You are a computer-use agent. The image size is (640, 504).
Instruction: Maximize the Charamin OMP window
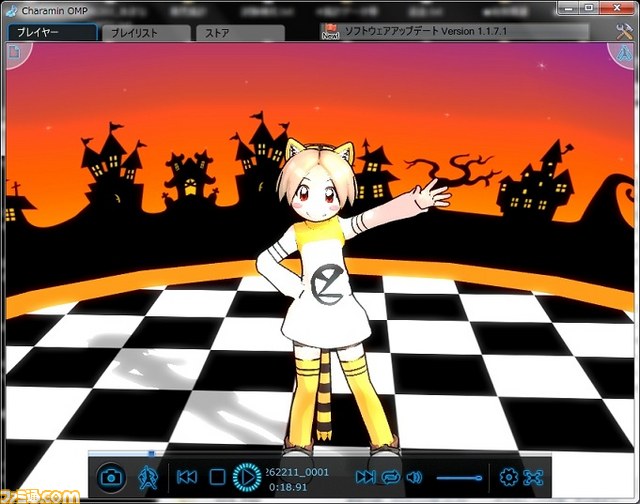(589, 8)
